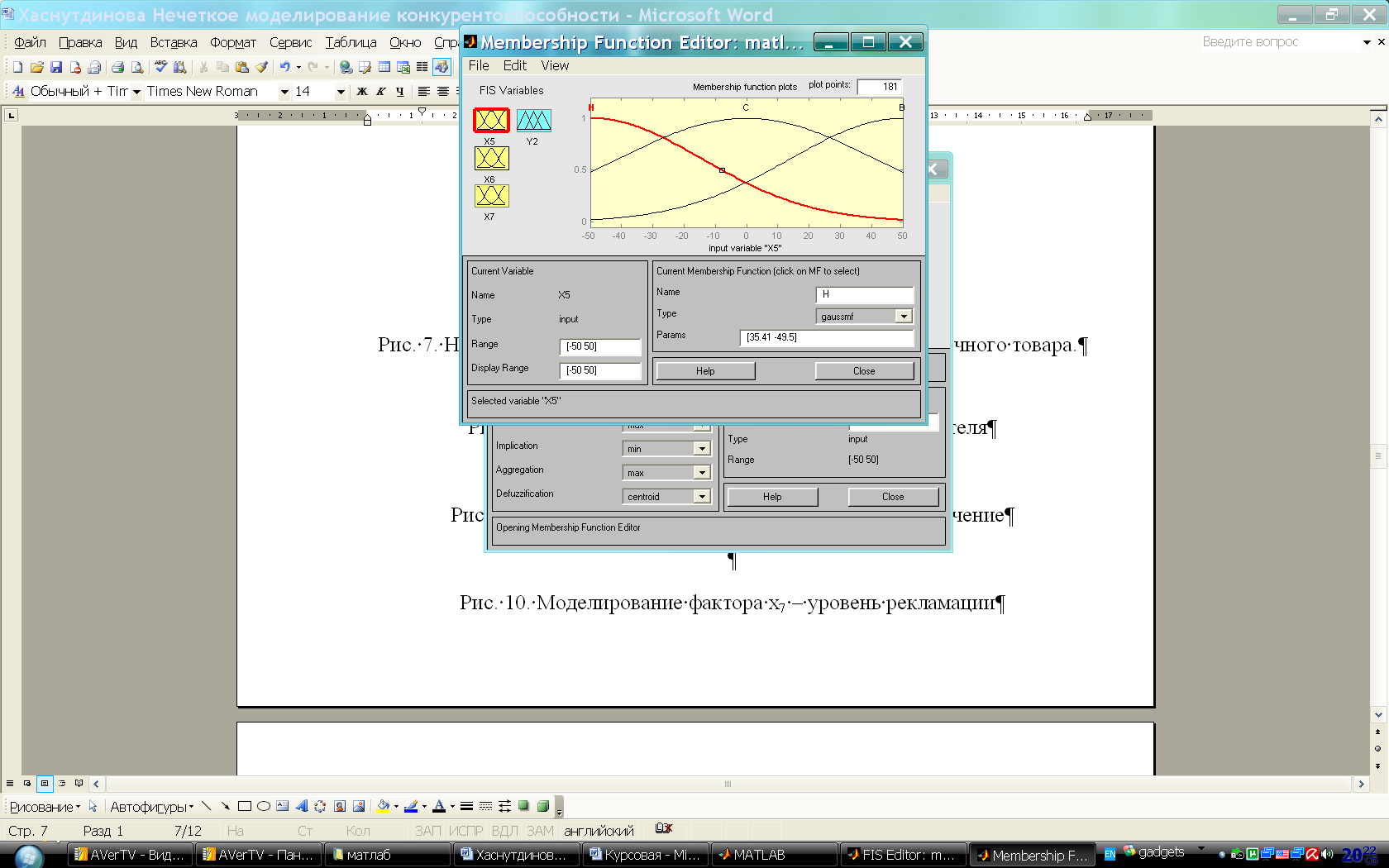1389x868 pixels.
Task: Open the Aggregation max dropdown in FIS Editor
Action: [x=702, y=472]
